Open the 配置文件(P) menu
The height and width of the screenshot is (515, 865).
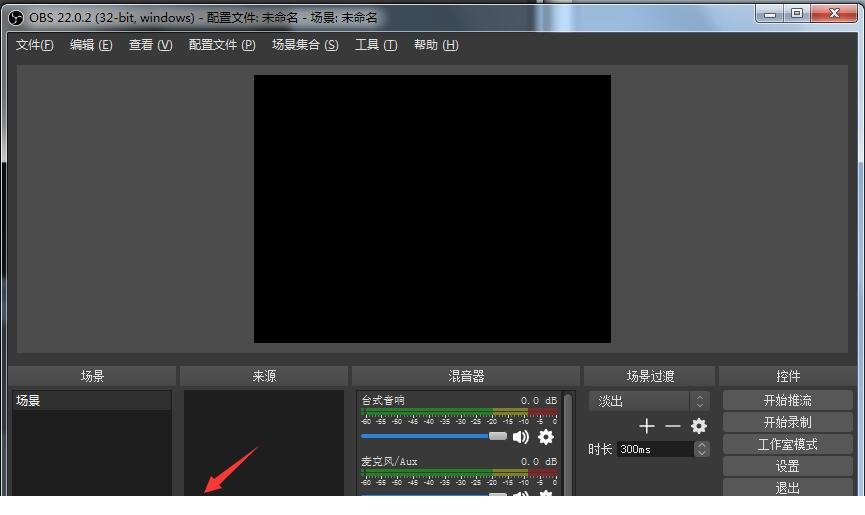222,45
